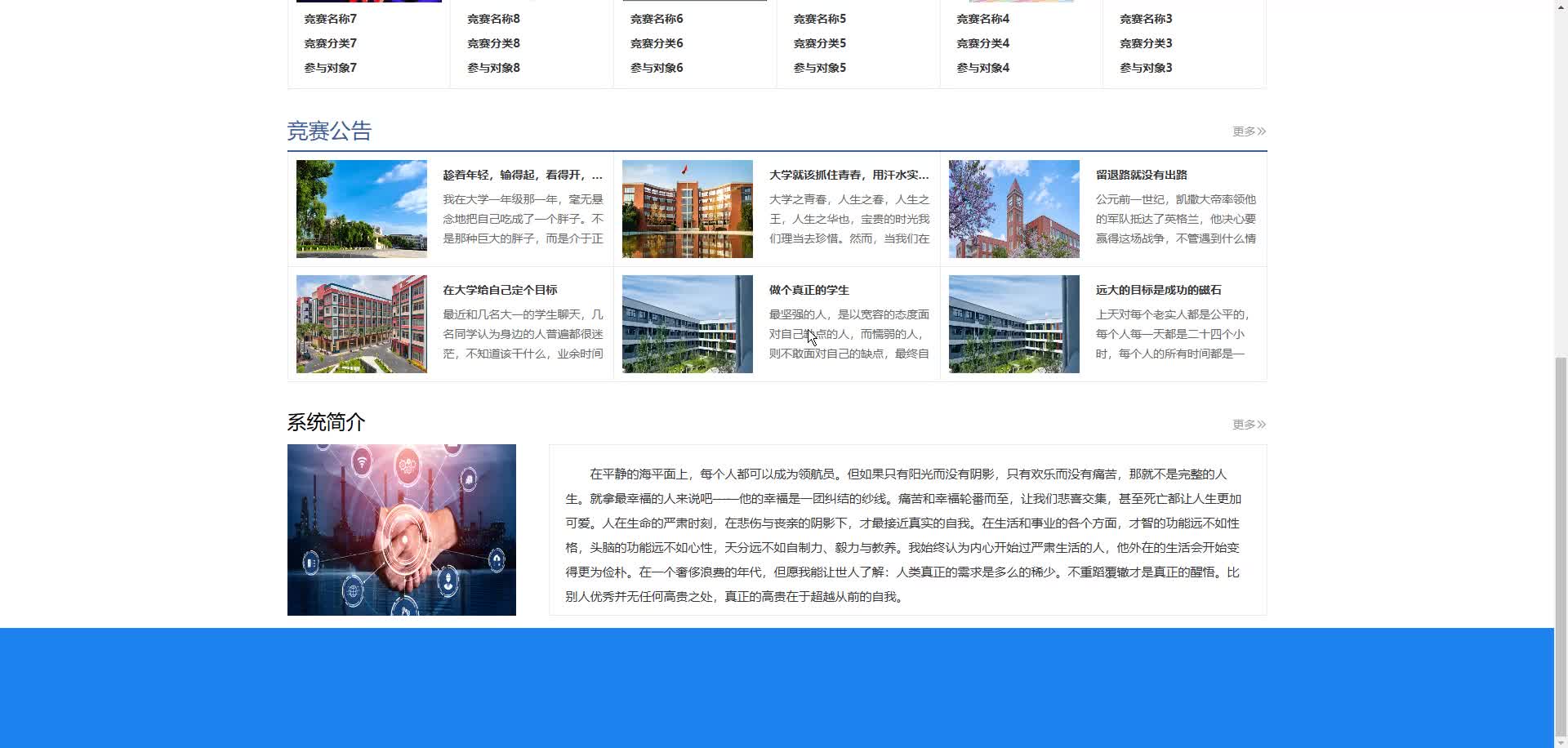Open article 在大学给自己定个目标

pos(500,290)
